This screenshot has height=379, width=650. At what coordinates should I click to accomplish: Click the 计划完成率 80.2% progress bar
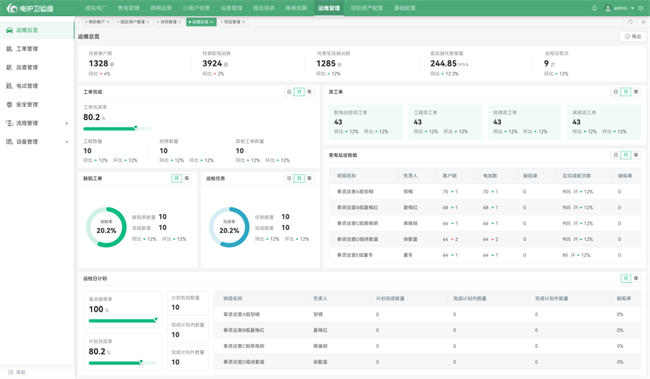[x=122, y=363]
